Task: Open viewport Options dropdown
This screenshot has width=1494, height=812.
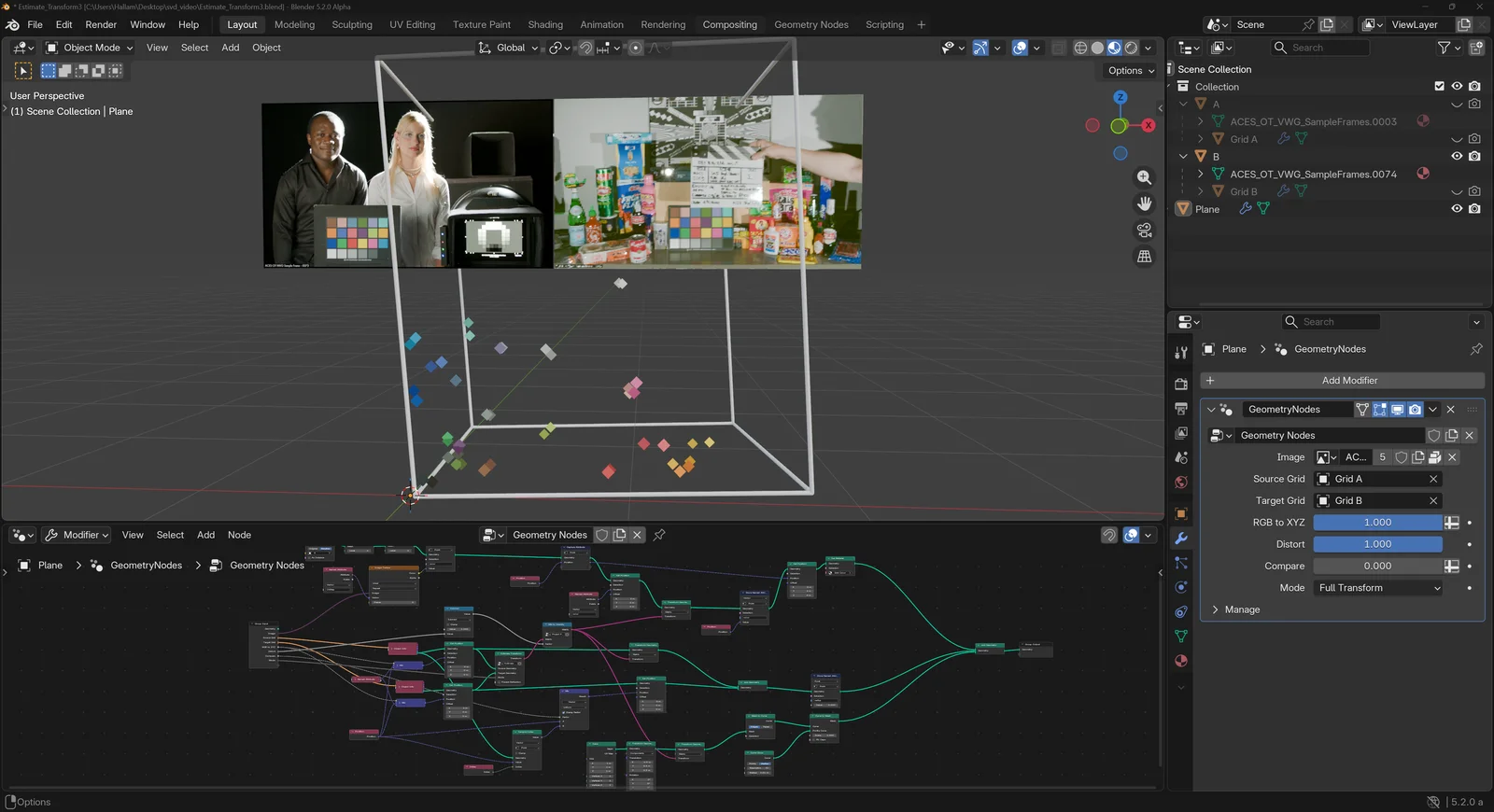Action: 1131,71
